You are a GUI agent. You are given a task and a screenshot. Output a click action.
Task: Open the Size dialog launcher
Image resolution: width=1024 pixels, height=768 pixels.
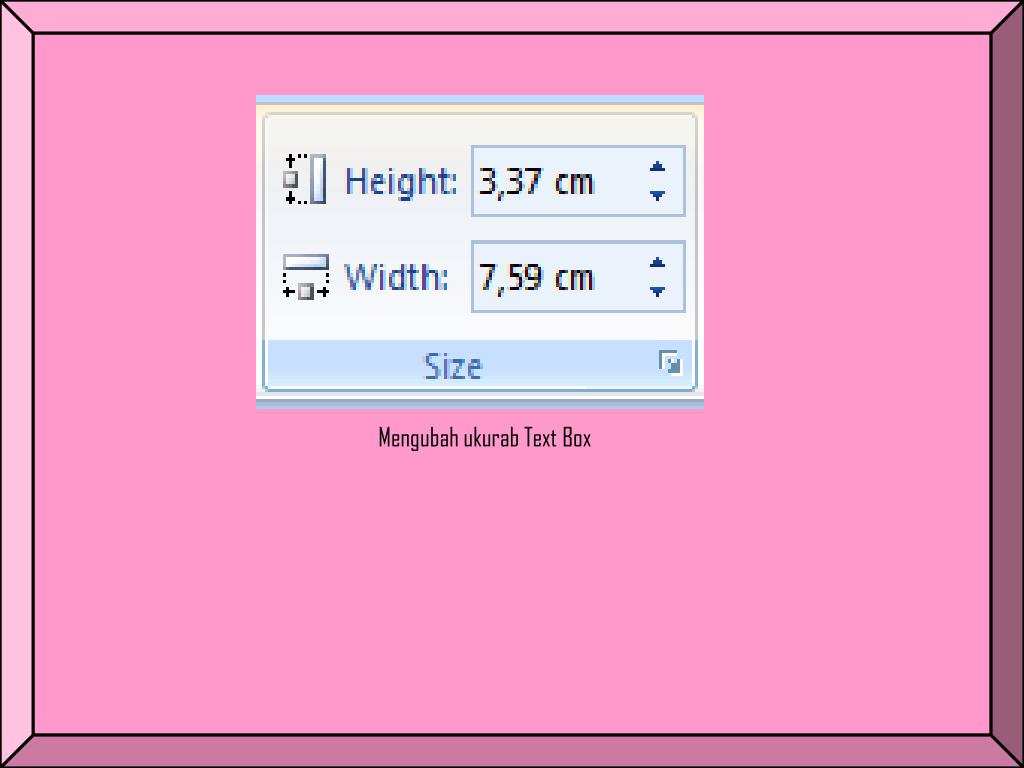pyautogui.click(x=670, y=362)
